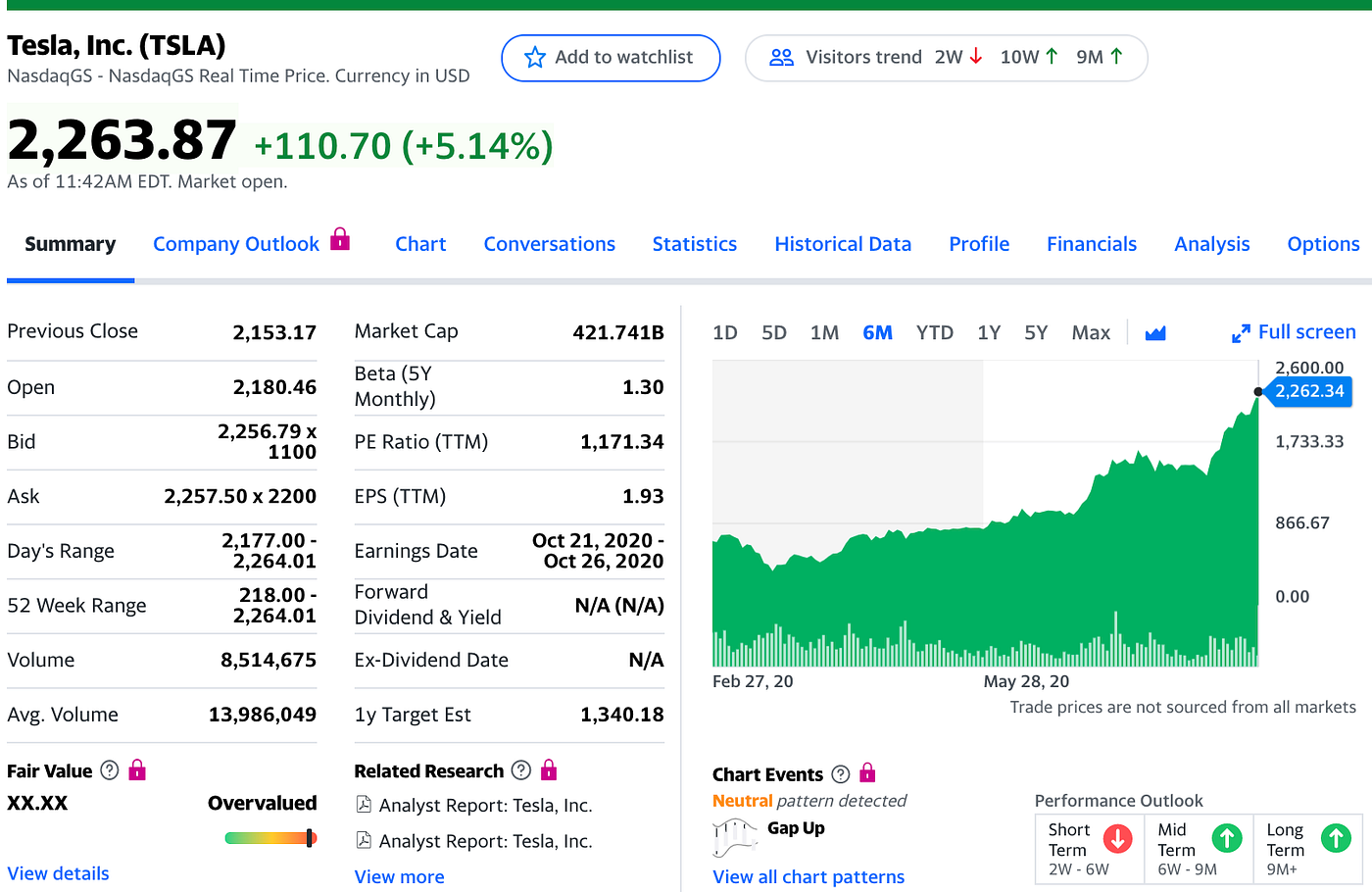This screenshot has height=892, width=1372.
Task: Click View more under Related Research
Action: [x=399, y=877]
